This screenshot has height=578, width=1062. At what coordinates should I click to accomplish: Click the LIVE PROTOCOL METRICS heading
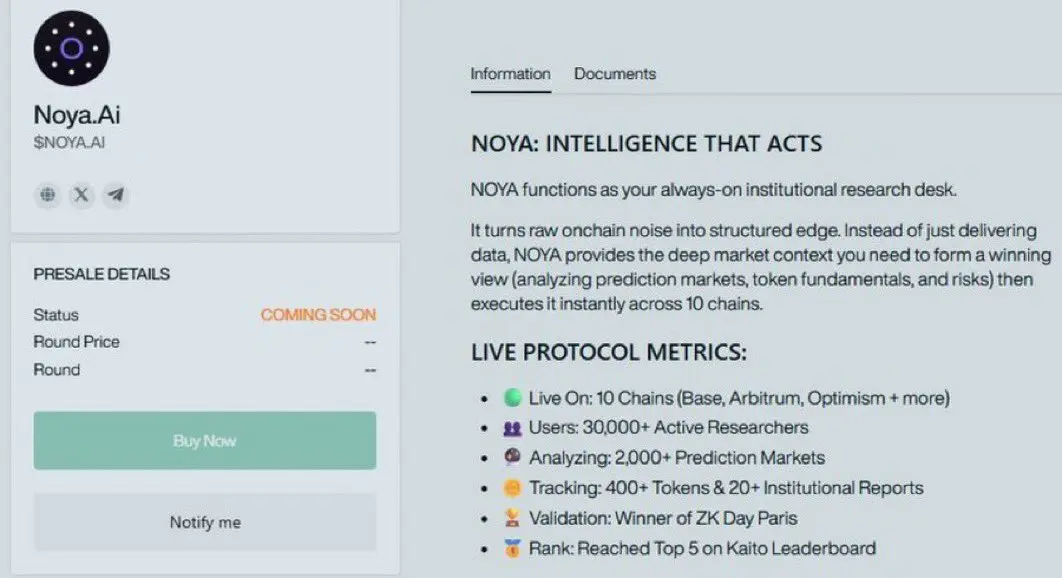pyautogui.click(x=609, y=353)
